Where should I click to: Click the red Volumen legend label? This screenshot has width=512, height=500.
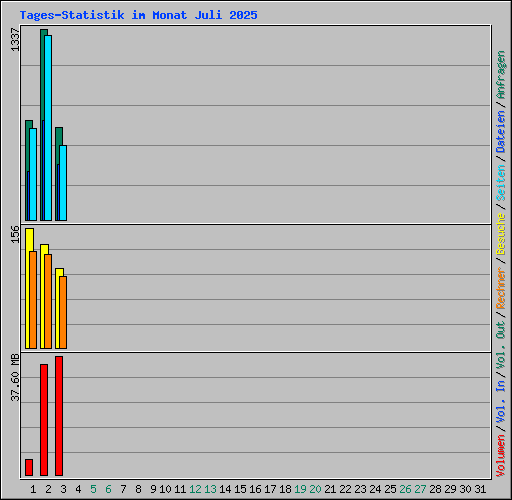click(x=501, y=455)
